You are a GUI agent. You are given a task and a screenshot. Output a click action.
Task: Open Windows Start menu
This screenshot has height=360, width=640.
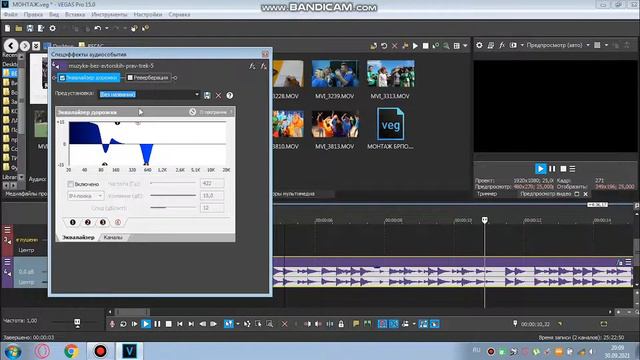tap(12, 351)
